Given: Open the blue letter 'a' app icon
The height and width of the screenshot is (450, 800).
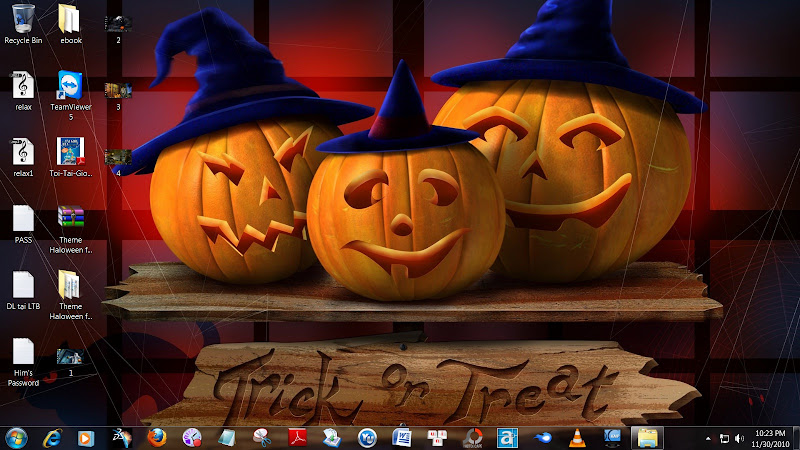Looking at the screenshot, I should [x=507, y=438].
